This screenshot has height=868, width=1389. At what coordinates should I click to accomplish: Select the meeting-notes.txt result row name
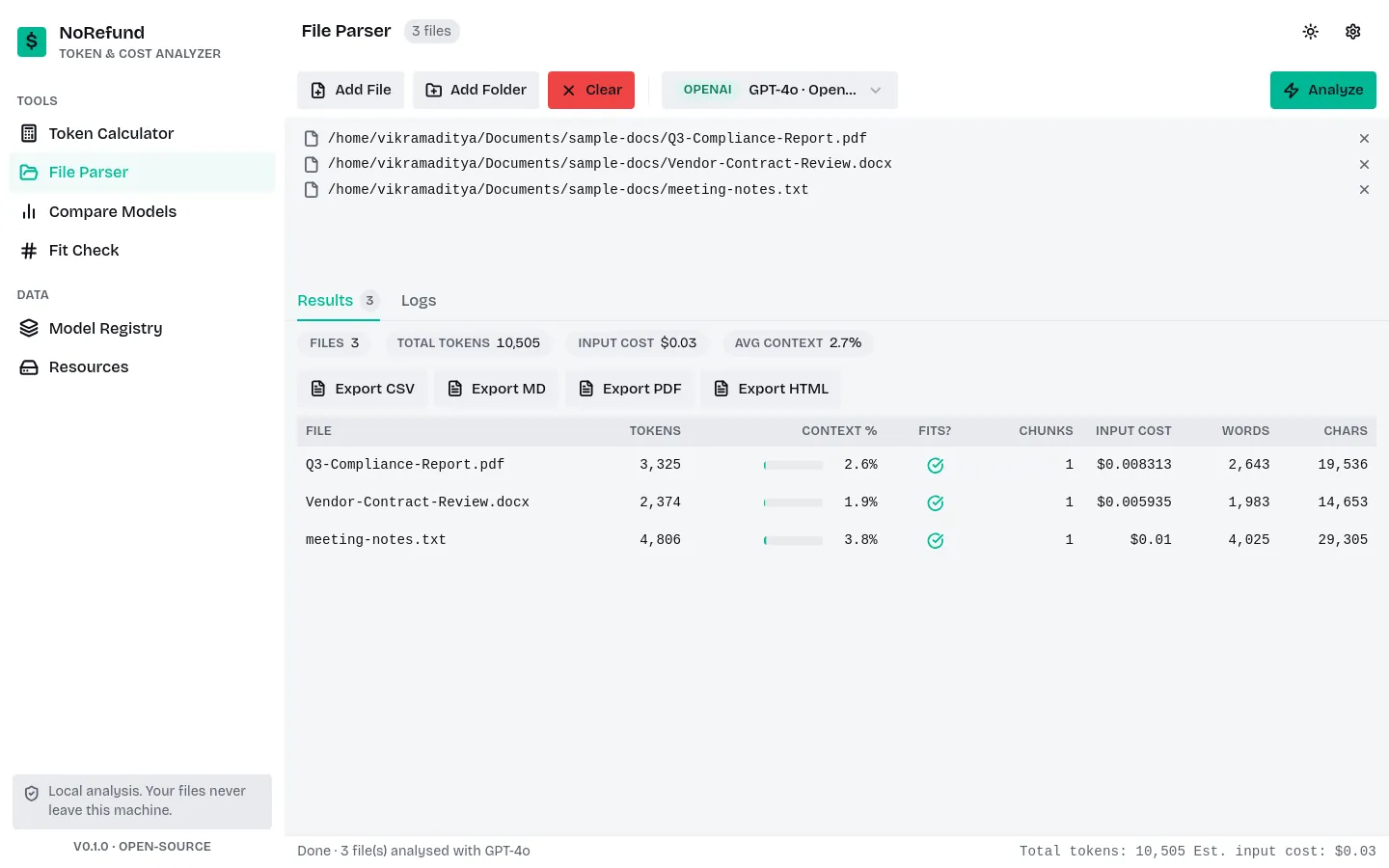(376, 540)
